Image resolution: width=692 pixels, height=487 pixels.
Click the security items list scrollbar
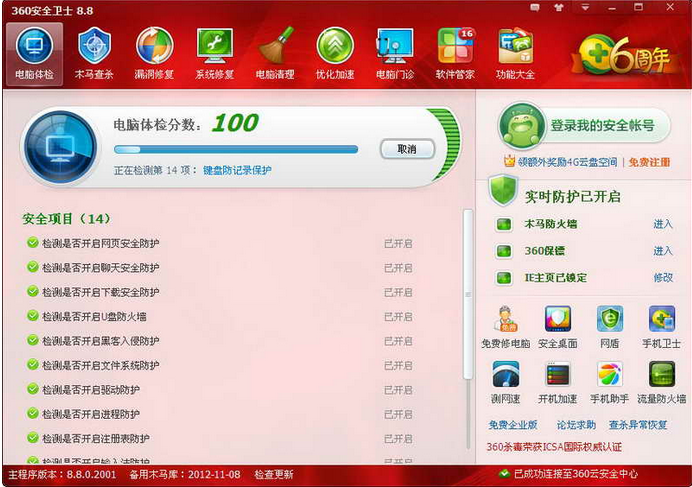[468, 294]
